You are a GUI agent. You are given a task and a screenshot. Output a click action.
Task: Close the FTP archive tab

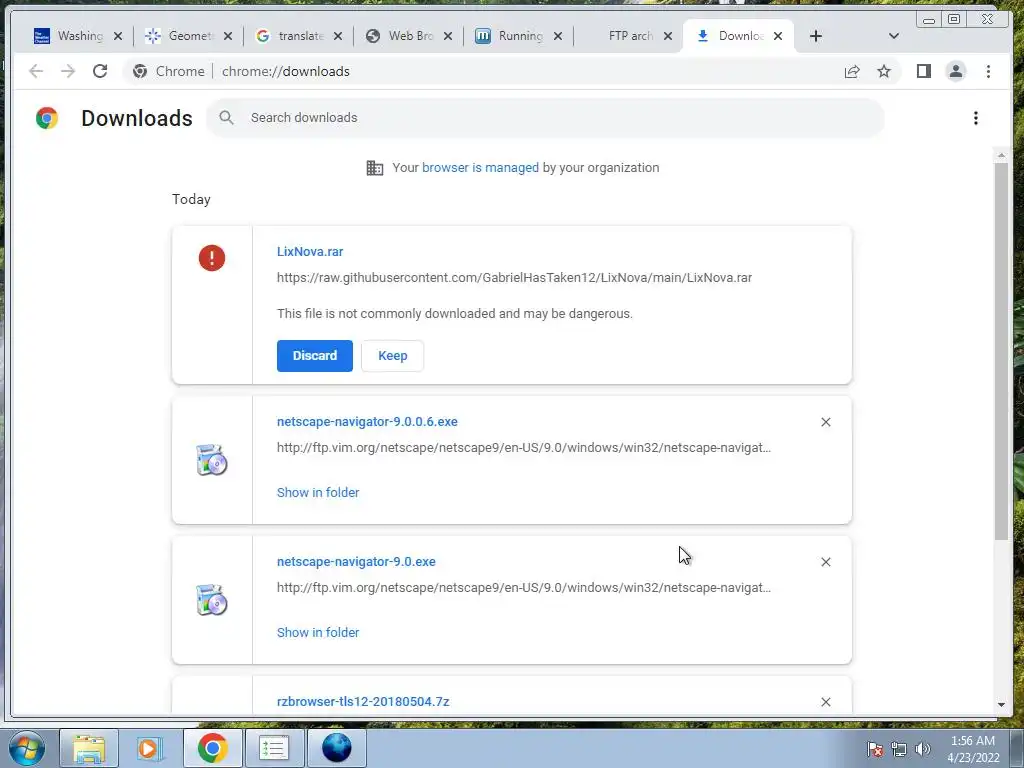(667, 36)
